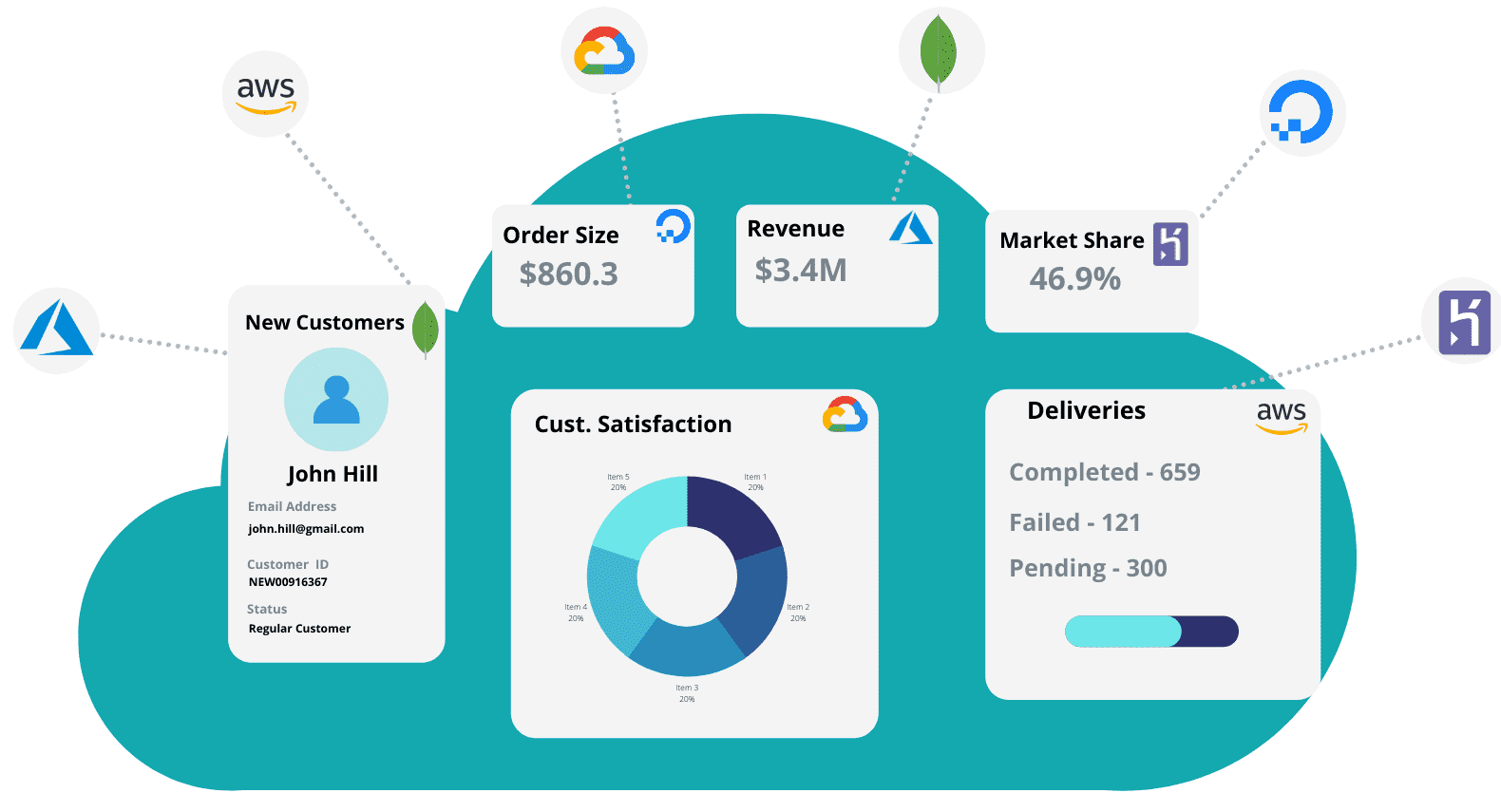The image size is (1501, 812).
Task: Click Heroku icon on Market Share card
Action: [1170, 244]
